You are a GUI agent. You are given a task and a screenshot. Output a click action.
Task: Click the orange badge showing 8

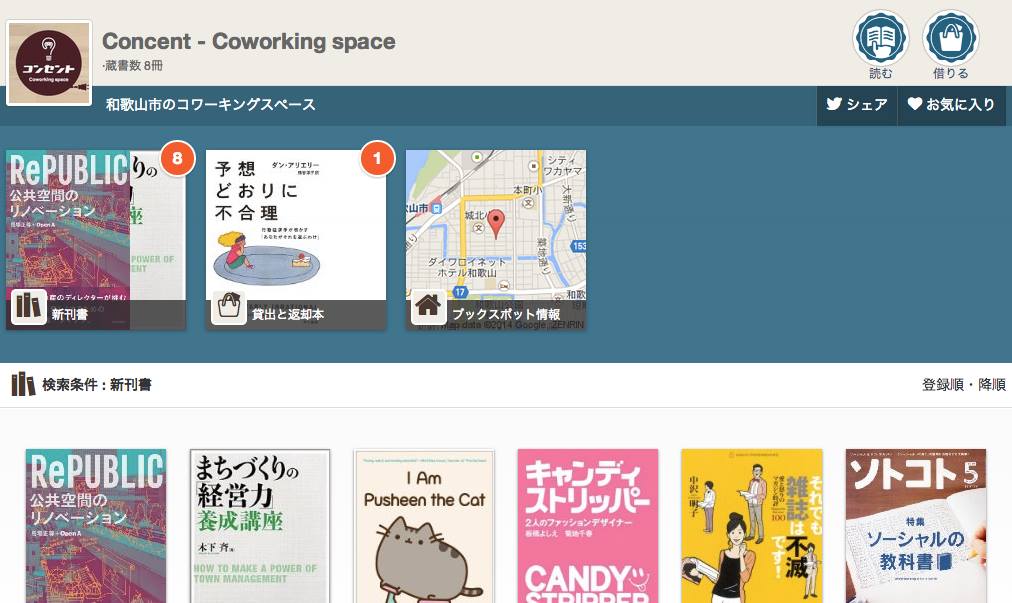177,158
